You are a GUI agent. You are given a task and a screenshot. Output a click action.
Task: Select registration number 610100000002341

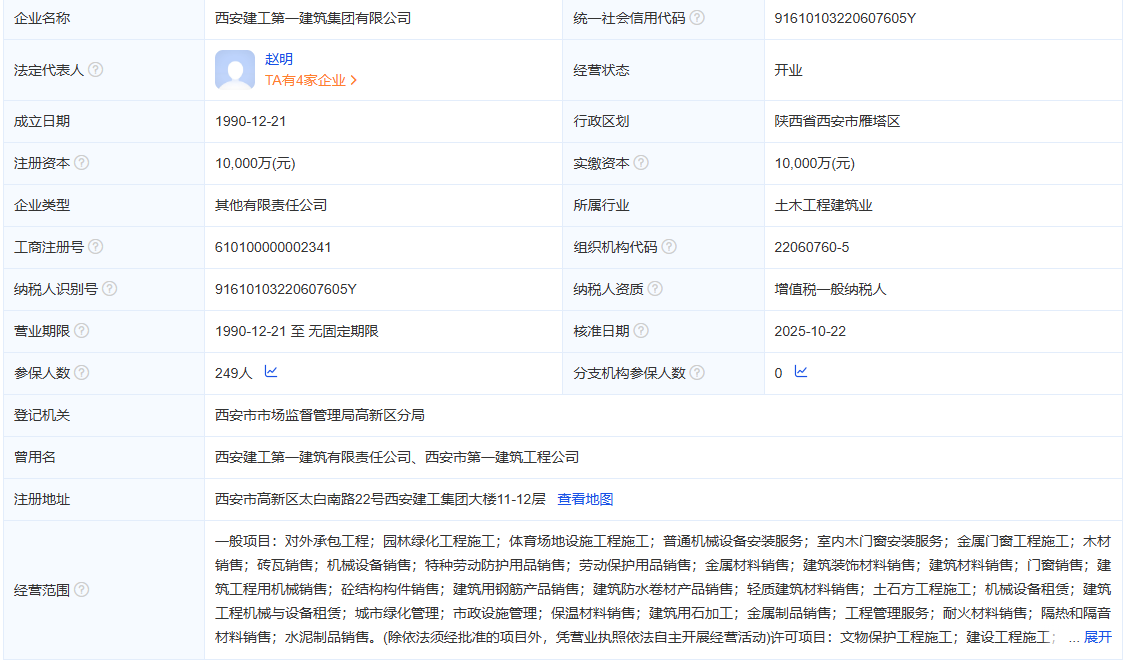point(273,247)
